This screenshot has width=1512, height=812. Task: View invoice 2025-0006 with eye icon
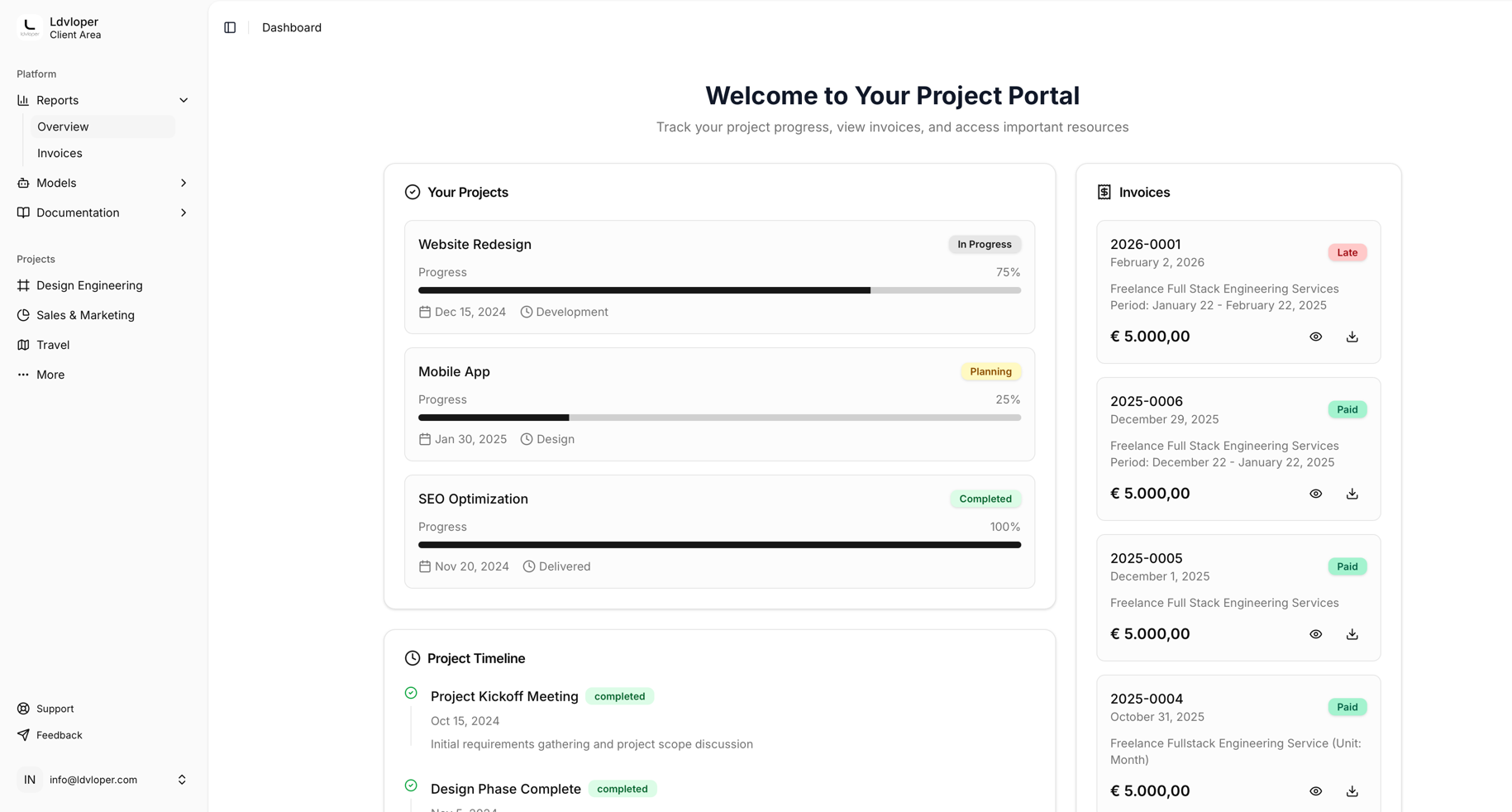tap(1315, 494)
